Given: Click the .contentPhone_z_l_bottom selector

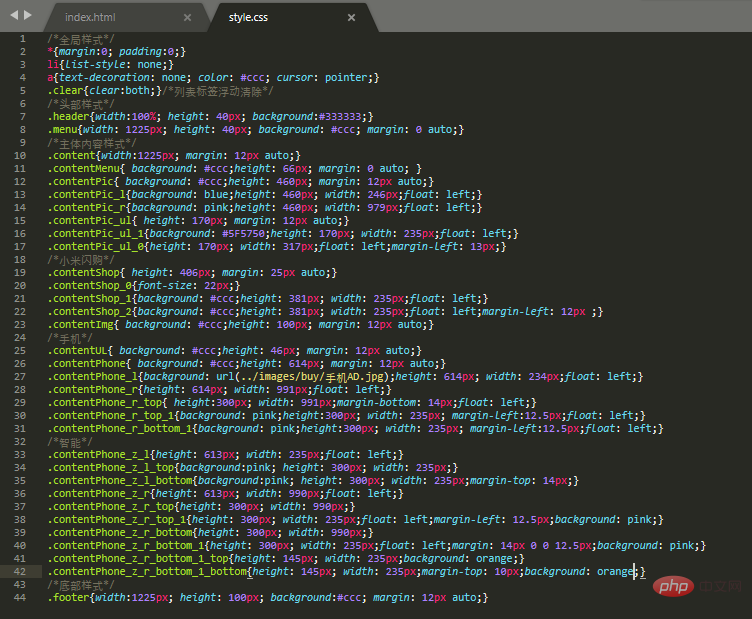Looking at the screenshot, I should point(120,480).
